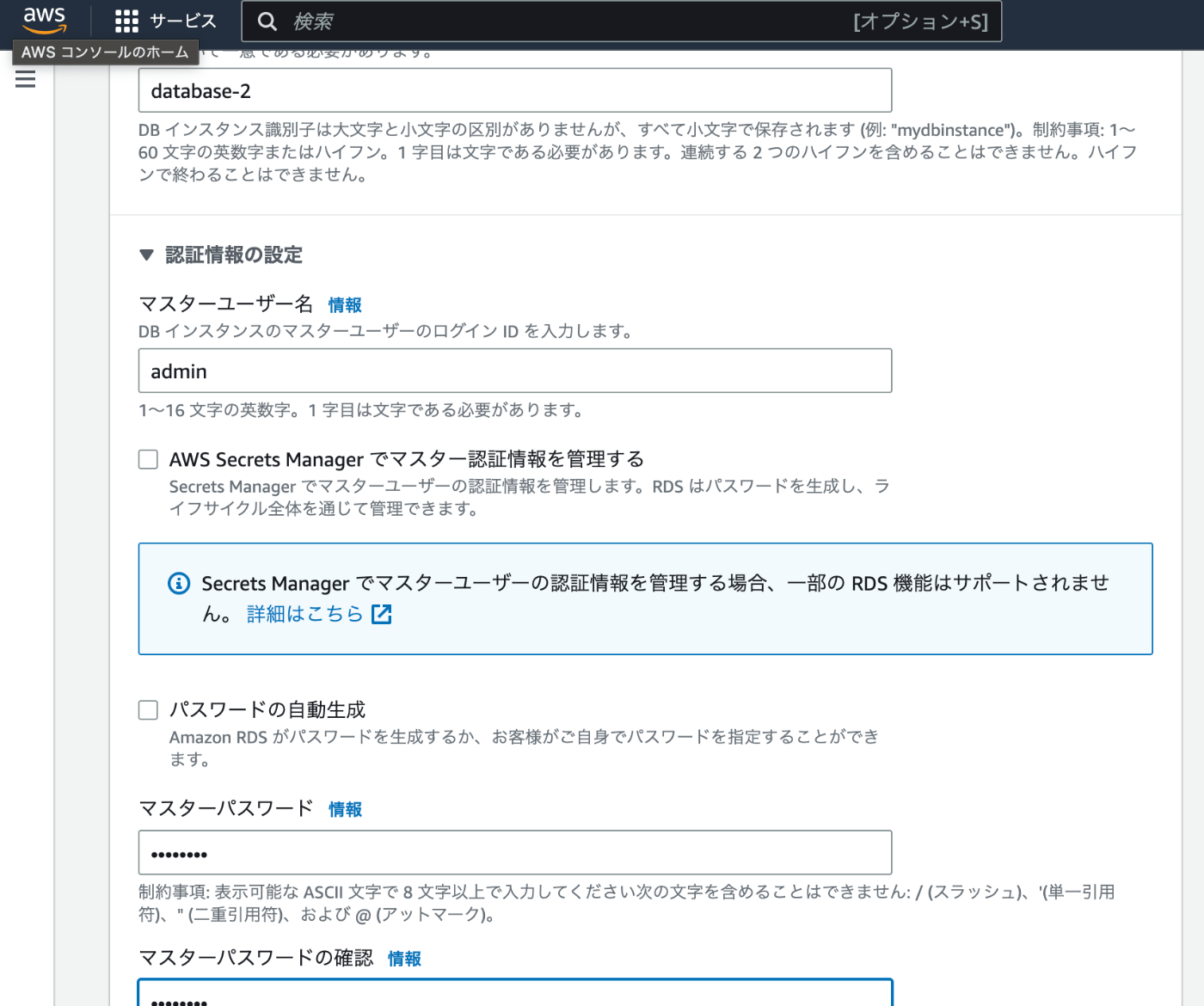Click the マスターユーザー名 label

point(226,304)
